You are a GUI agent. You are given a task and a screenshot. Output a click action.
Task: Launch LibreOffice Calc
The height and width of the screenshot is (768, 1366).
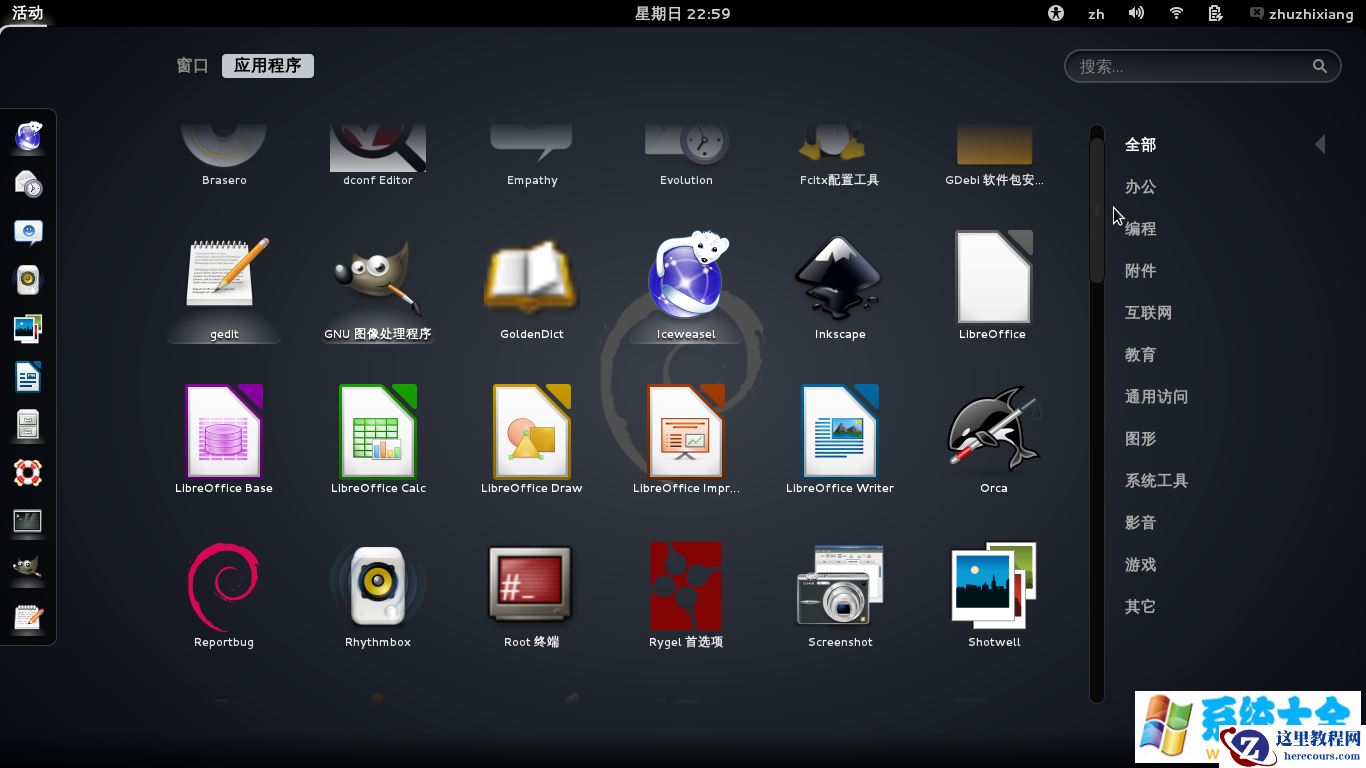pyautogui.click(x=378, y=440)
